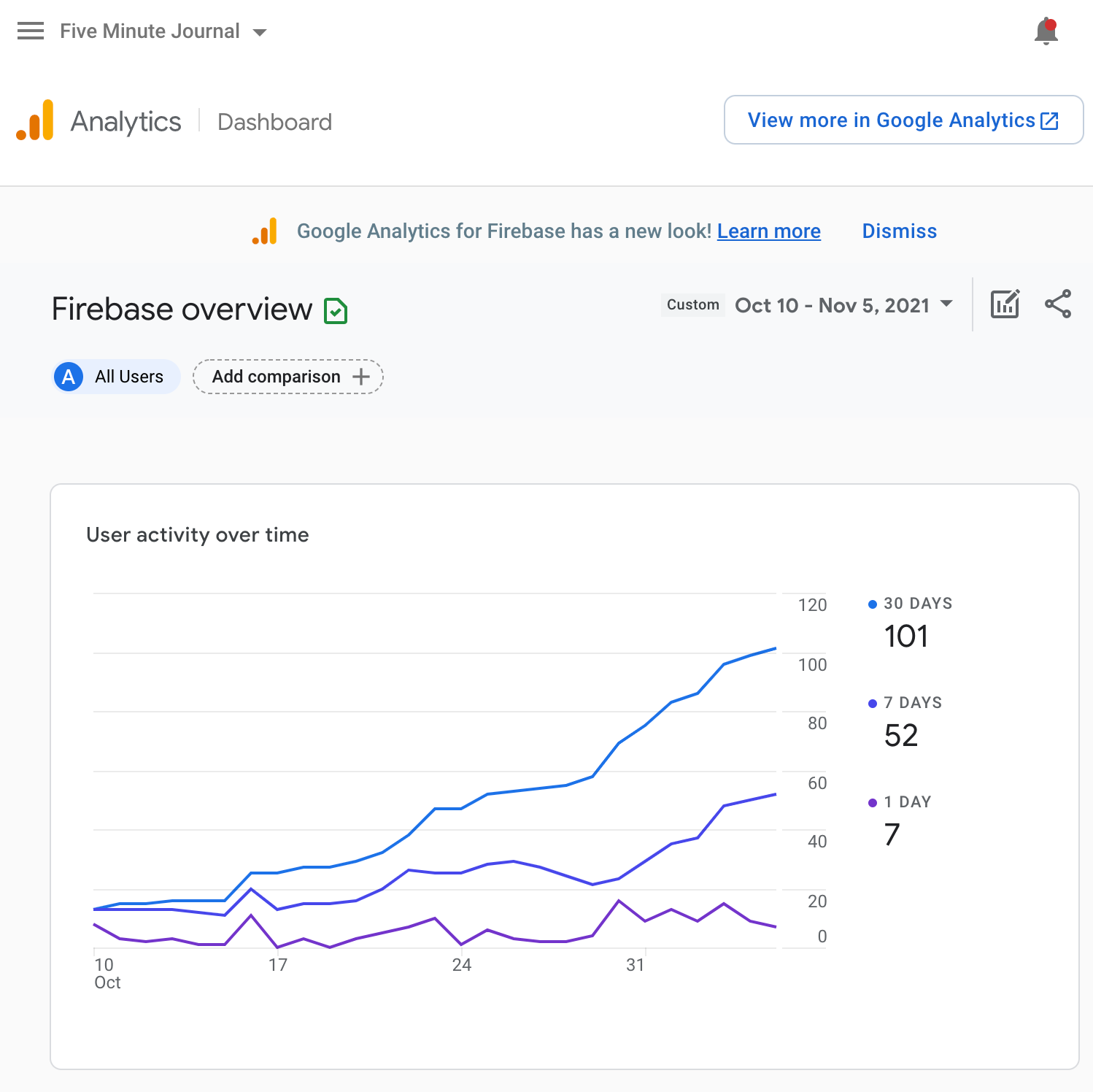This screenshot has height=1092, width=1093.
Task: Click the Analytics logo icon in header
Action: [35, 120]
